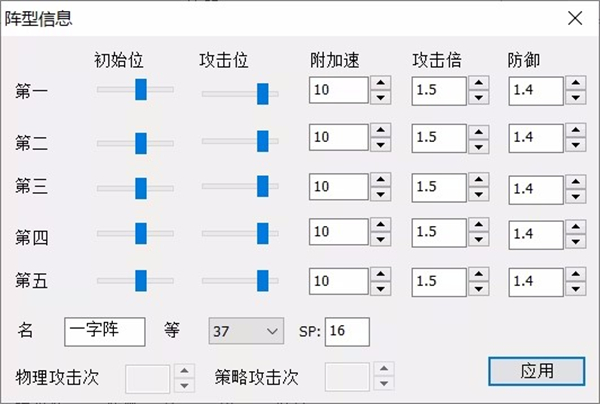Decrease 防御 value for 第一 row
Viewport: 600px width, 404px height.
[576, 98]
